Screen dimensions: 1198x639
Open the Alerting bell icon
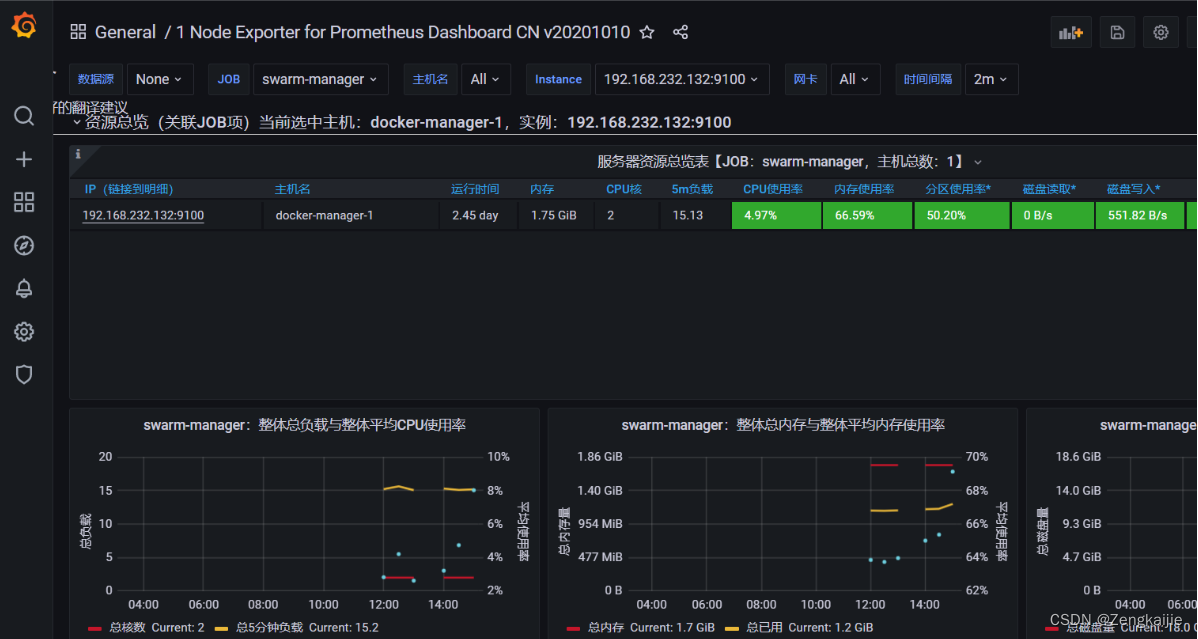point(24,288)
